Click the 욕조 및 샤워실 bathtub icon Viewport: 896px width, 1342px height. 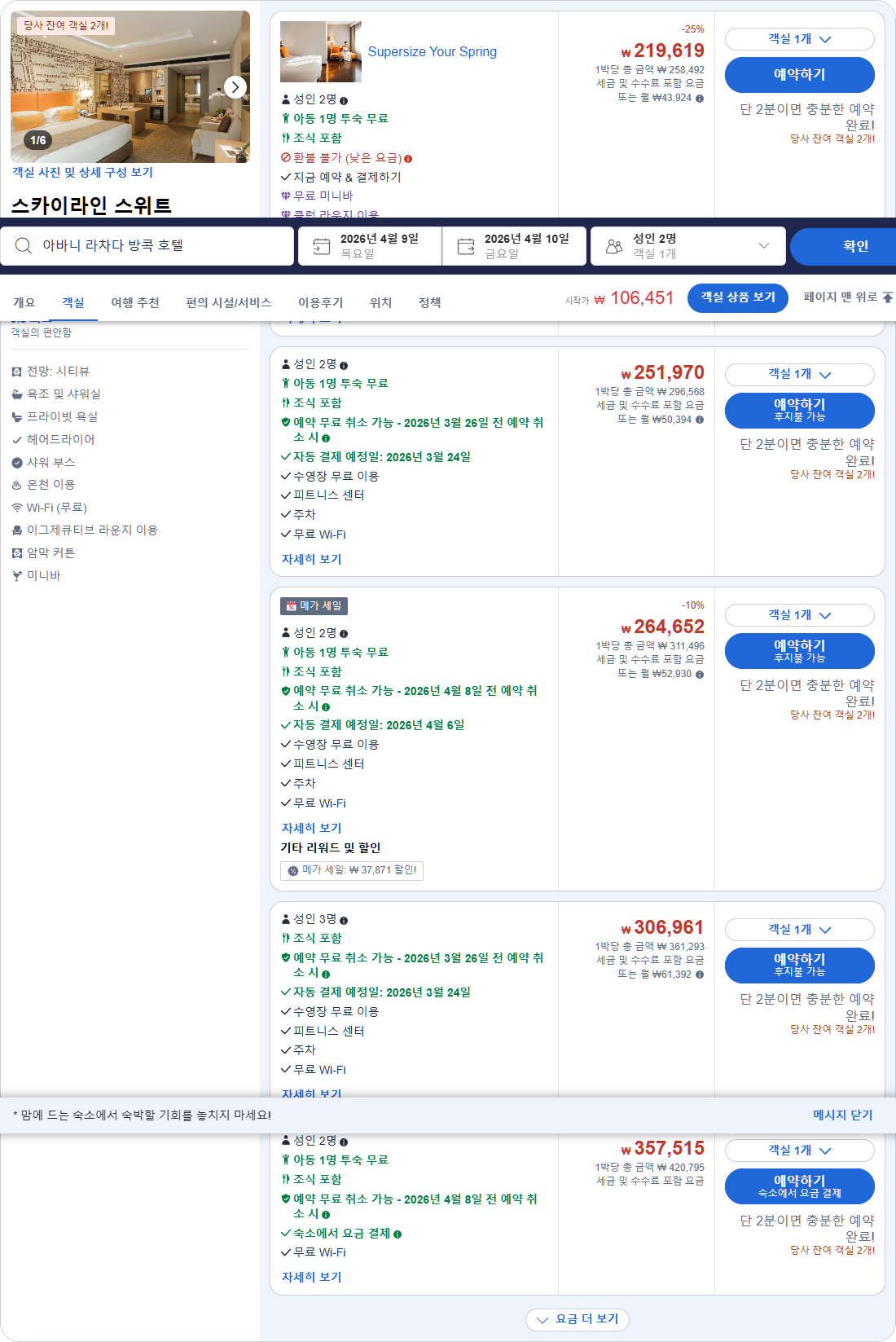click(17, 394)
